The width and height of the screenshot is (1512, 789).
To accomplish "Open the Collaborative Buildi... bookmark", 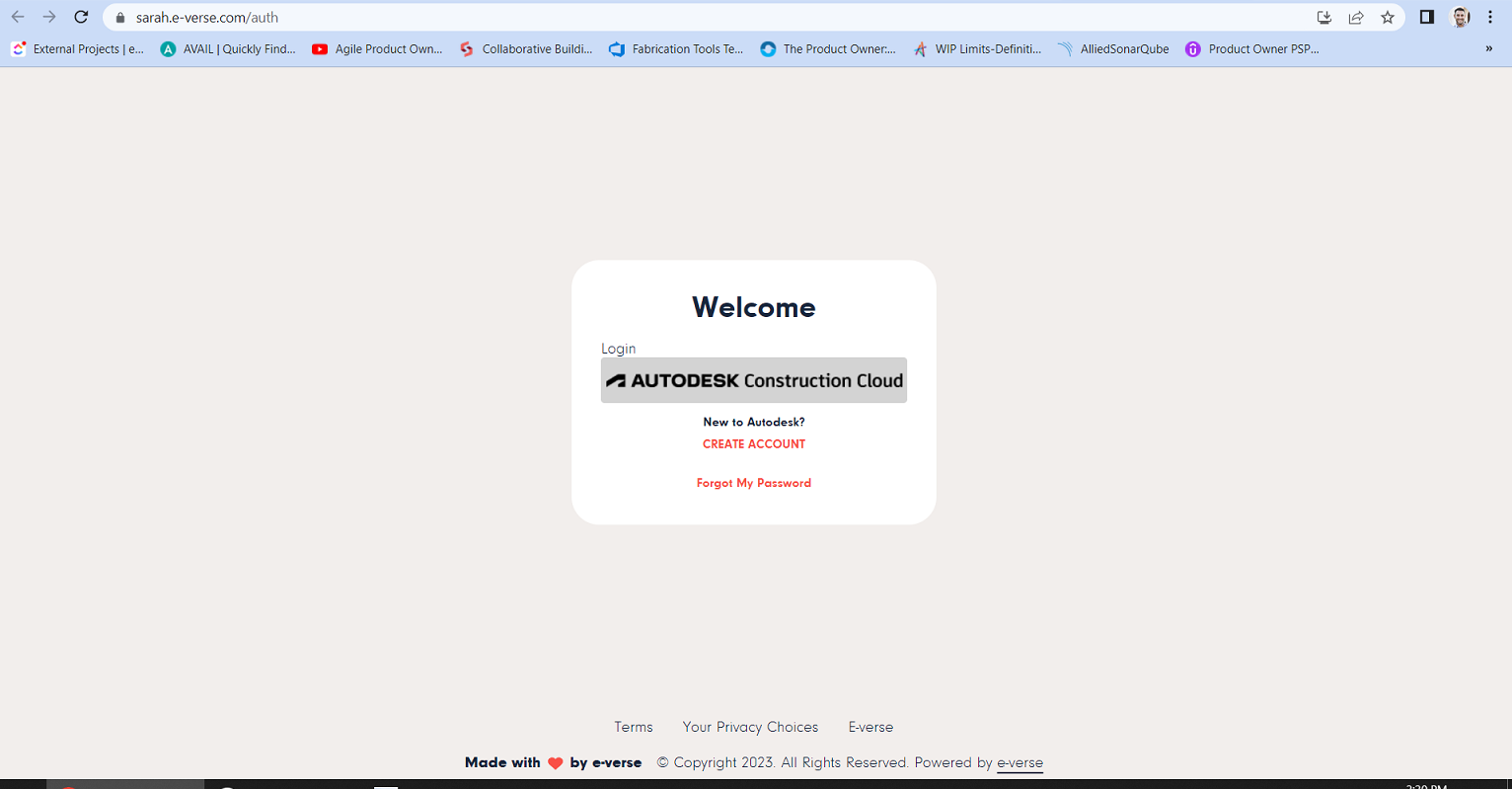I will [526, 48].
